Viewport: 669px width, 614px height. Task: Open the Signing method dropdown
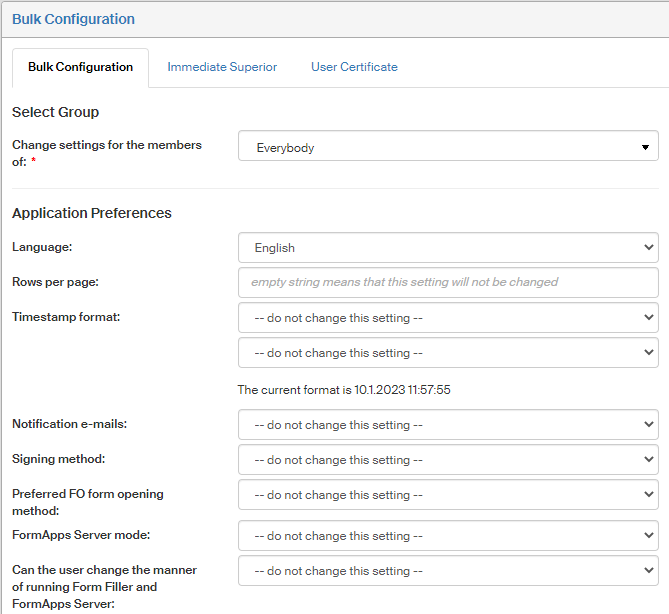click(x=448, y=460)
